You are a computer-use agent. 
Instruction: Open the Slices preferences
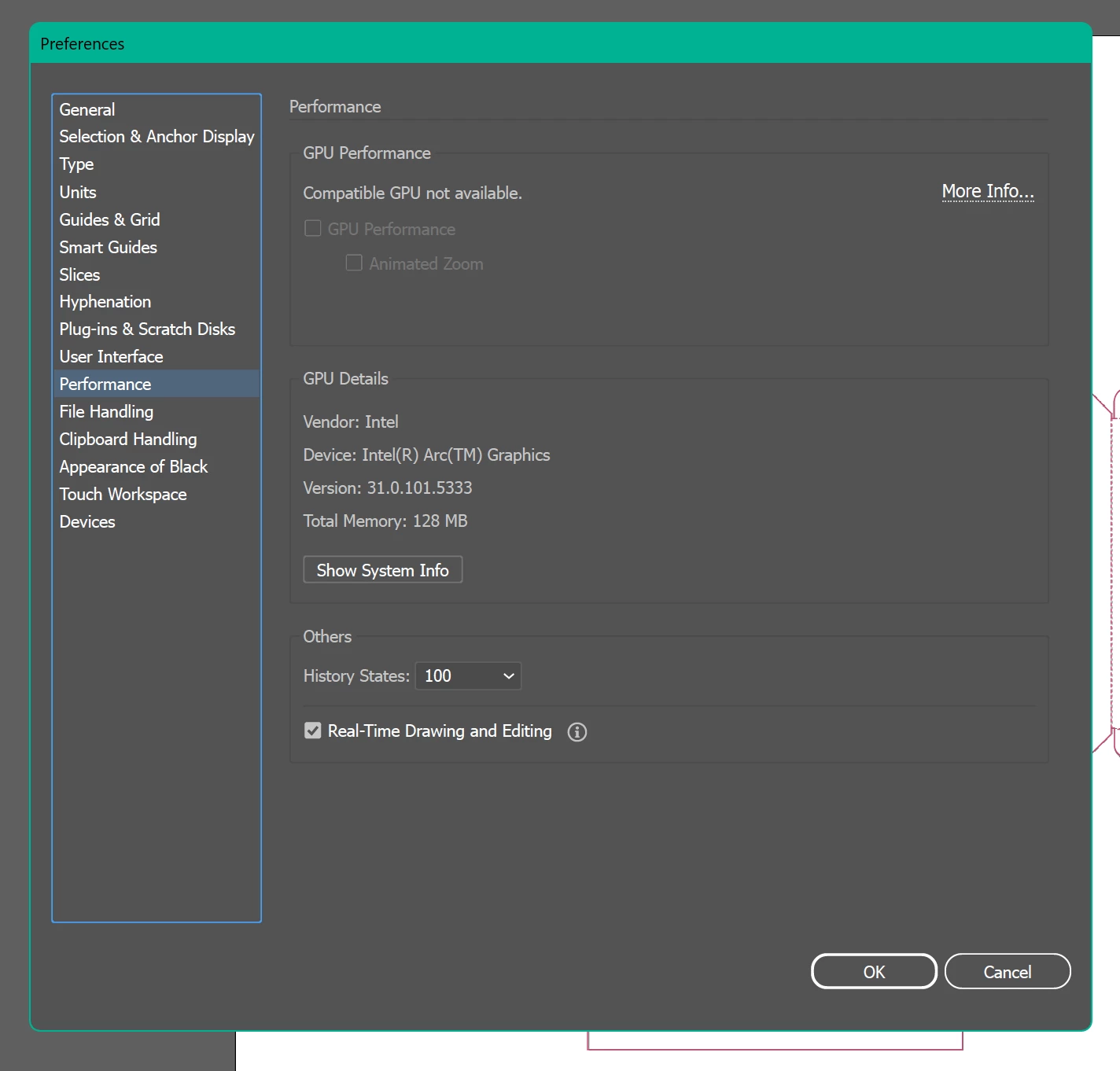156,274
